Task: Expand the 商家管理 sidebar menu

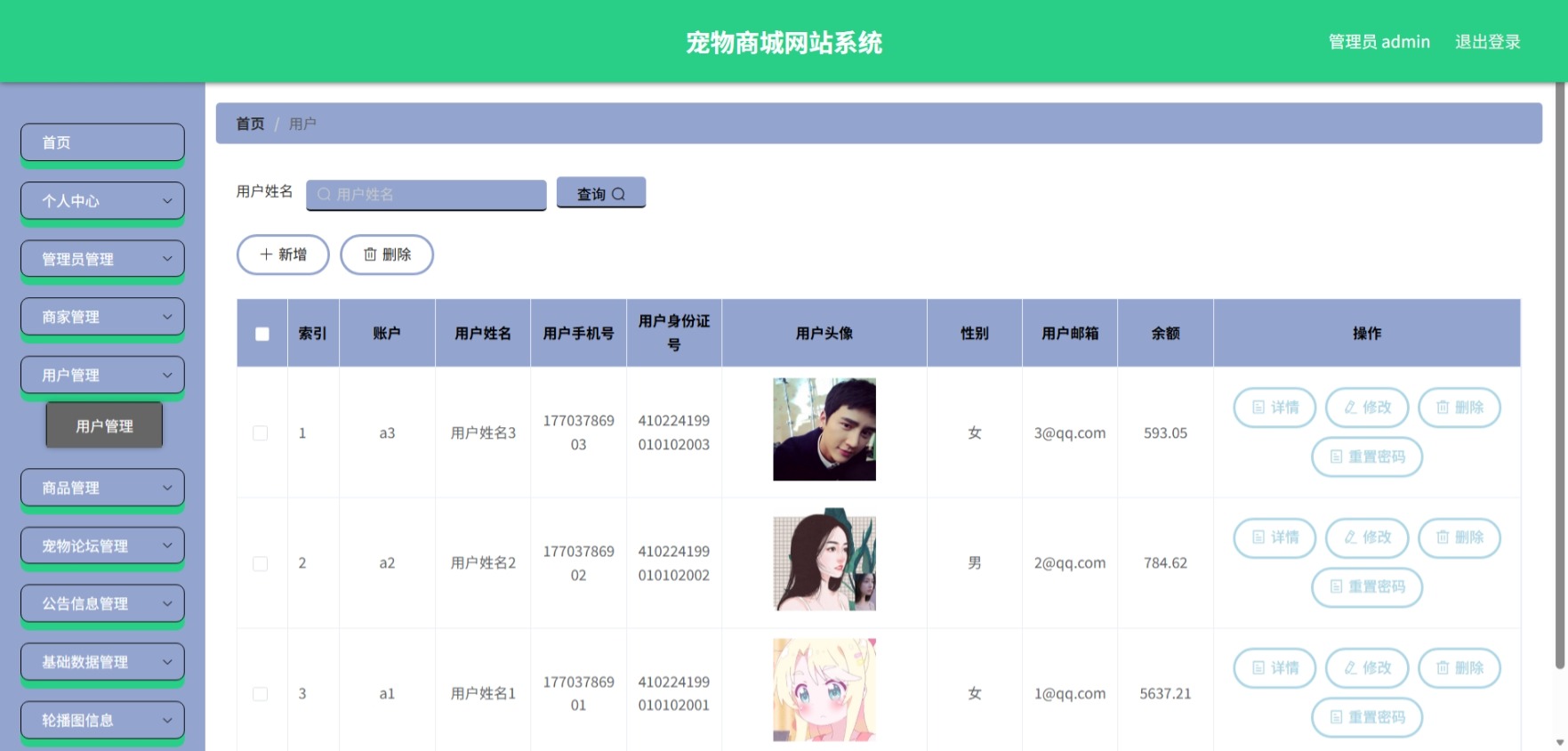Action: click(102, 317)
